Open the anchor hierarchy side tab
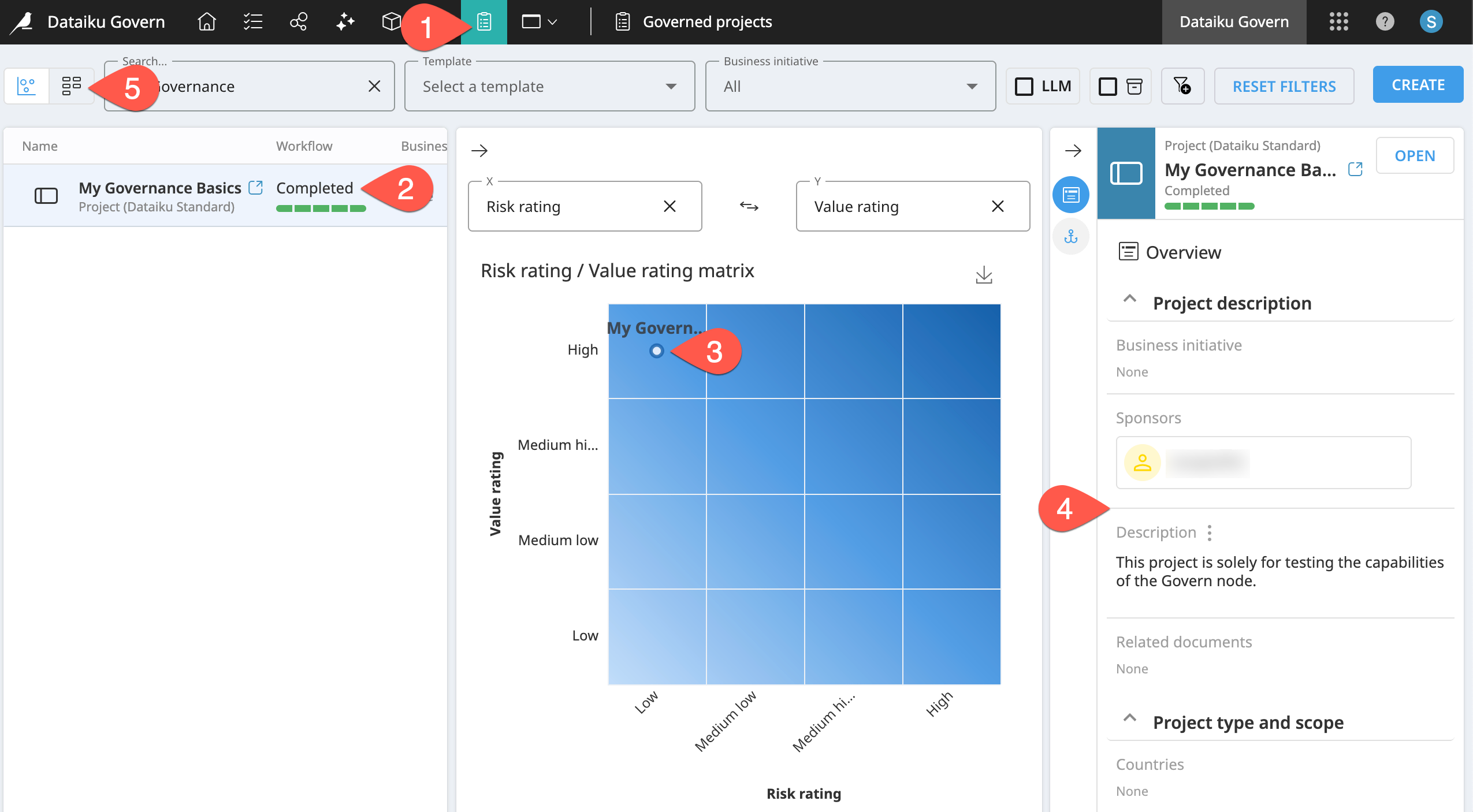This screenshot has height=812, width=1473. click(x=1071, y=236)
